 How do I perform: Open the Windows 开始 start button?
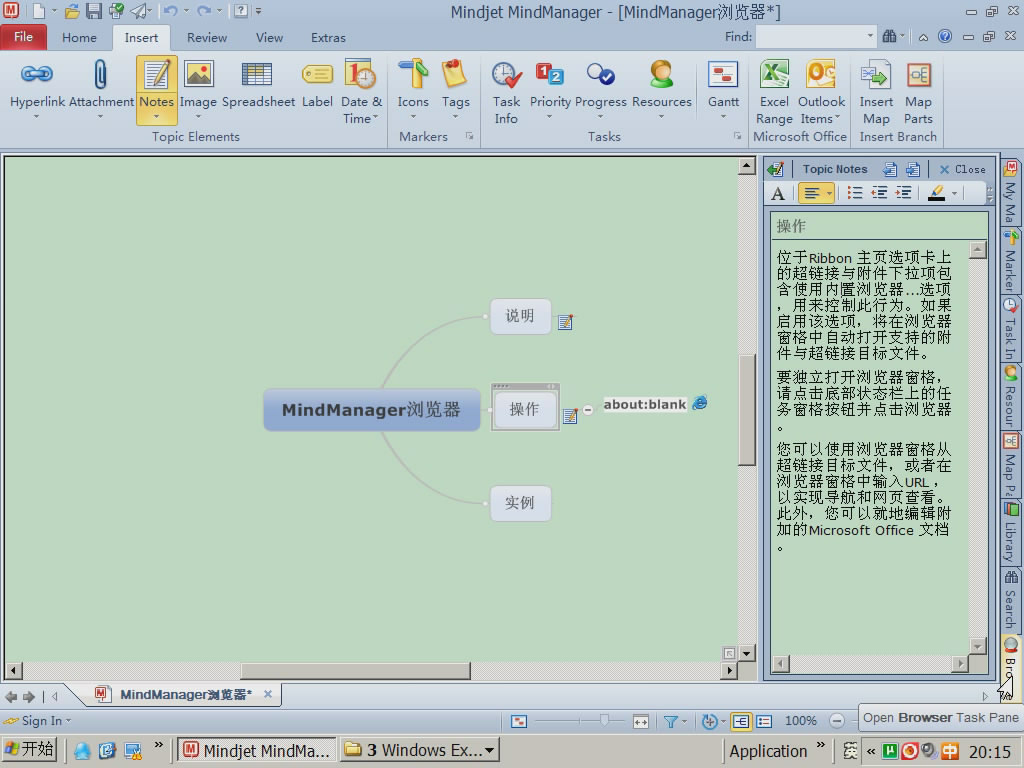tap(30, 748)
